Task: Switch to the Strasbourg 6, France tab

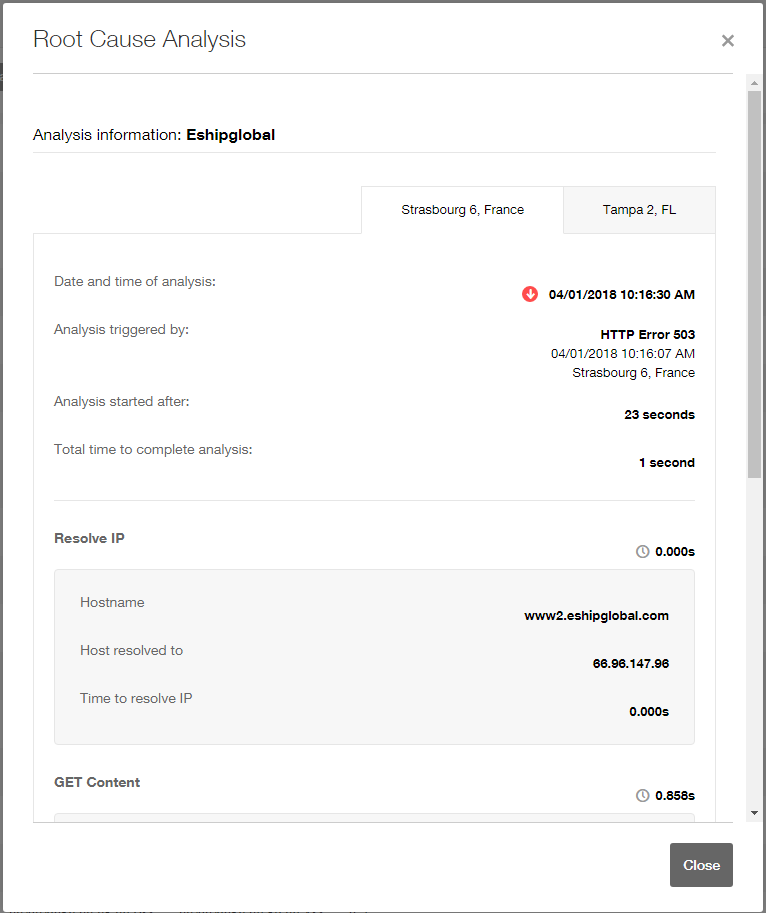Action: [462, 210]
